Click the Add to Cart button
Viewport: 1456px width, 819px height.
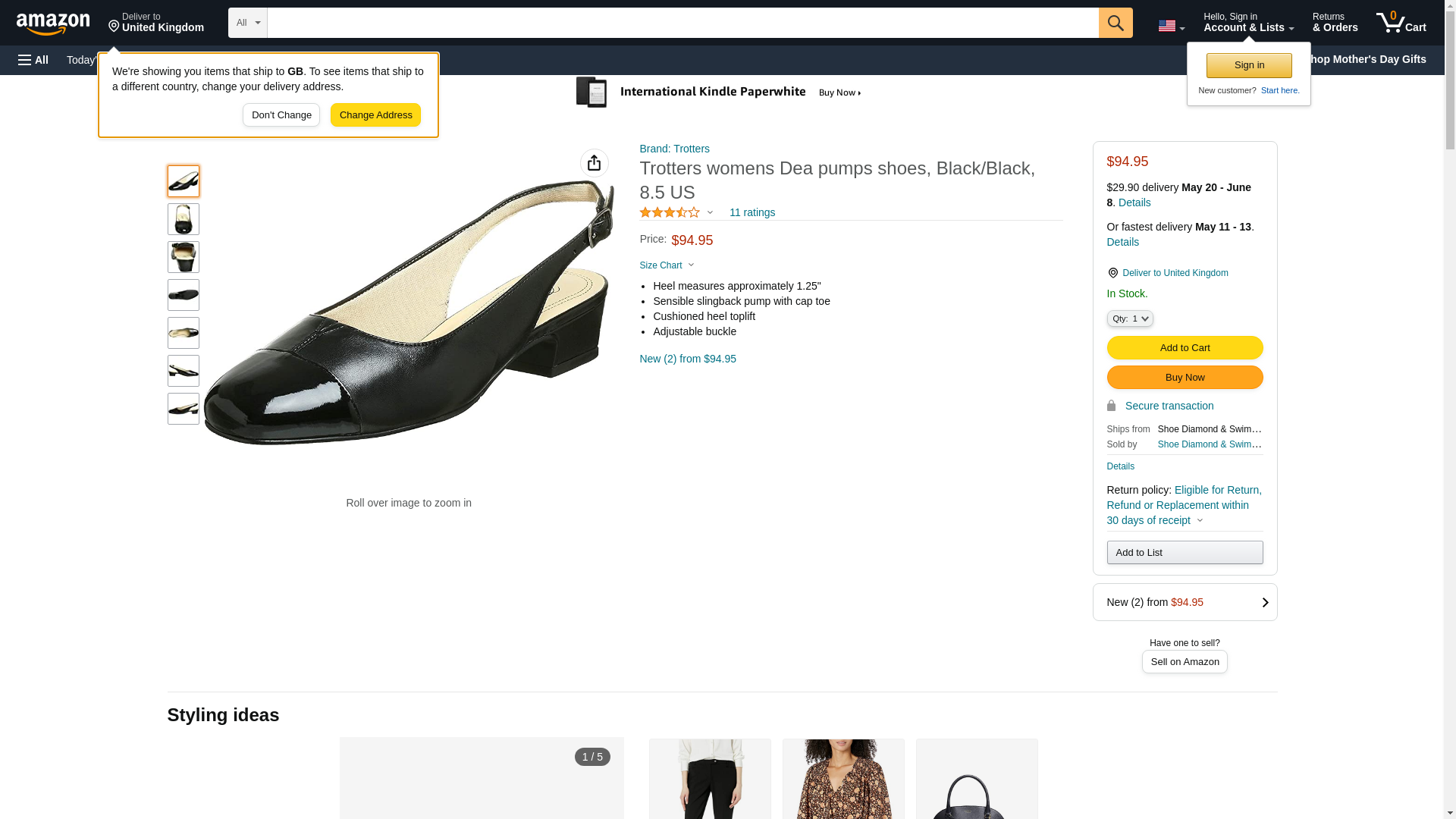pyautogui.click(x=1184, y=348)
